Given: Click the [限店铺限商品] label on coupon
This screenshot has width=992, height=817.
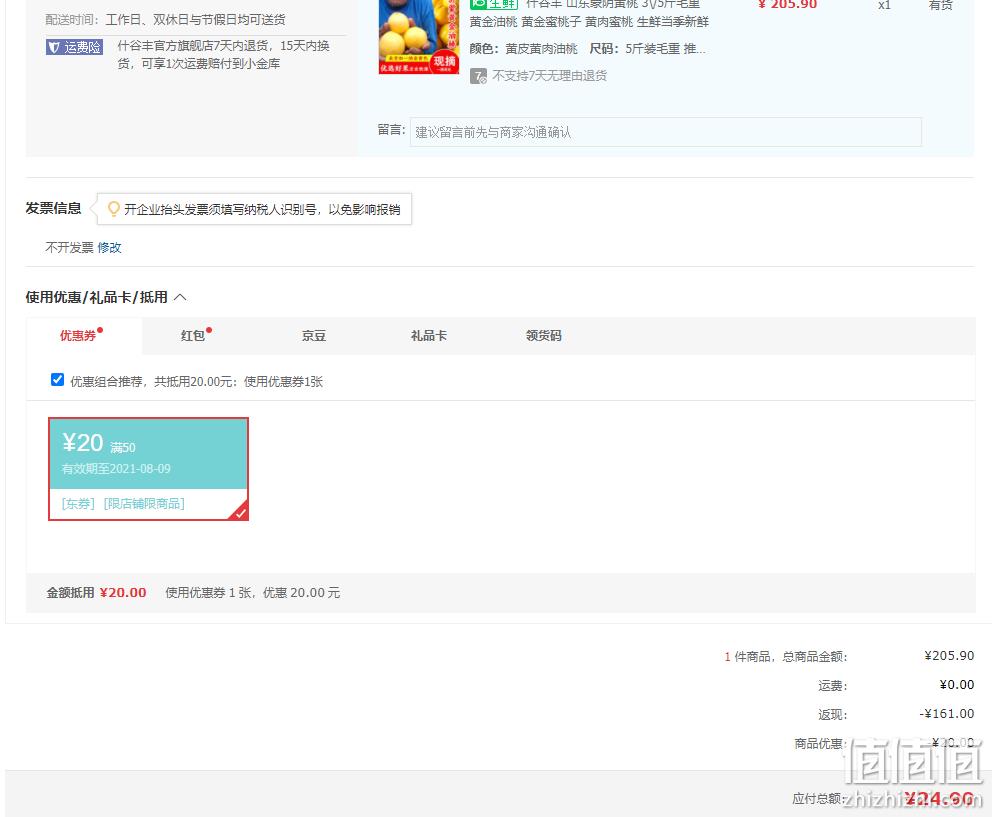Looking at the screenshot, I should (144, 503).
